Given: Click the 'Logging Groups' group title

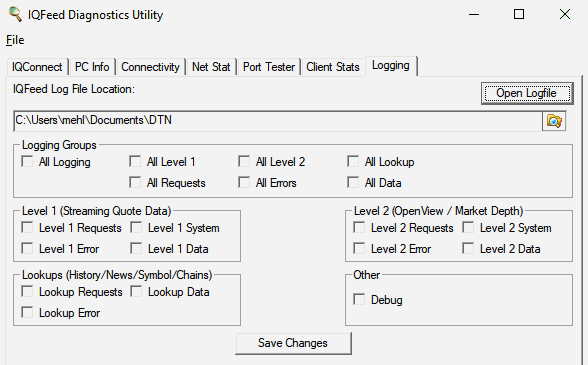Looking at the screenshot, I should [59, 145].
